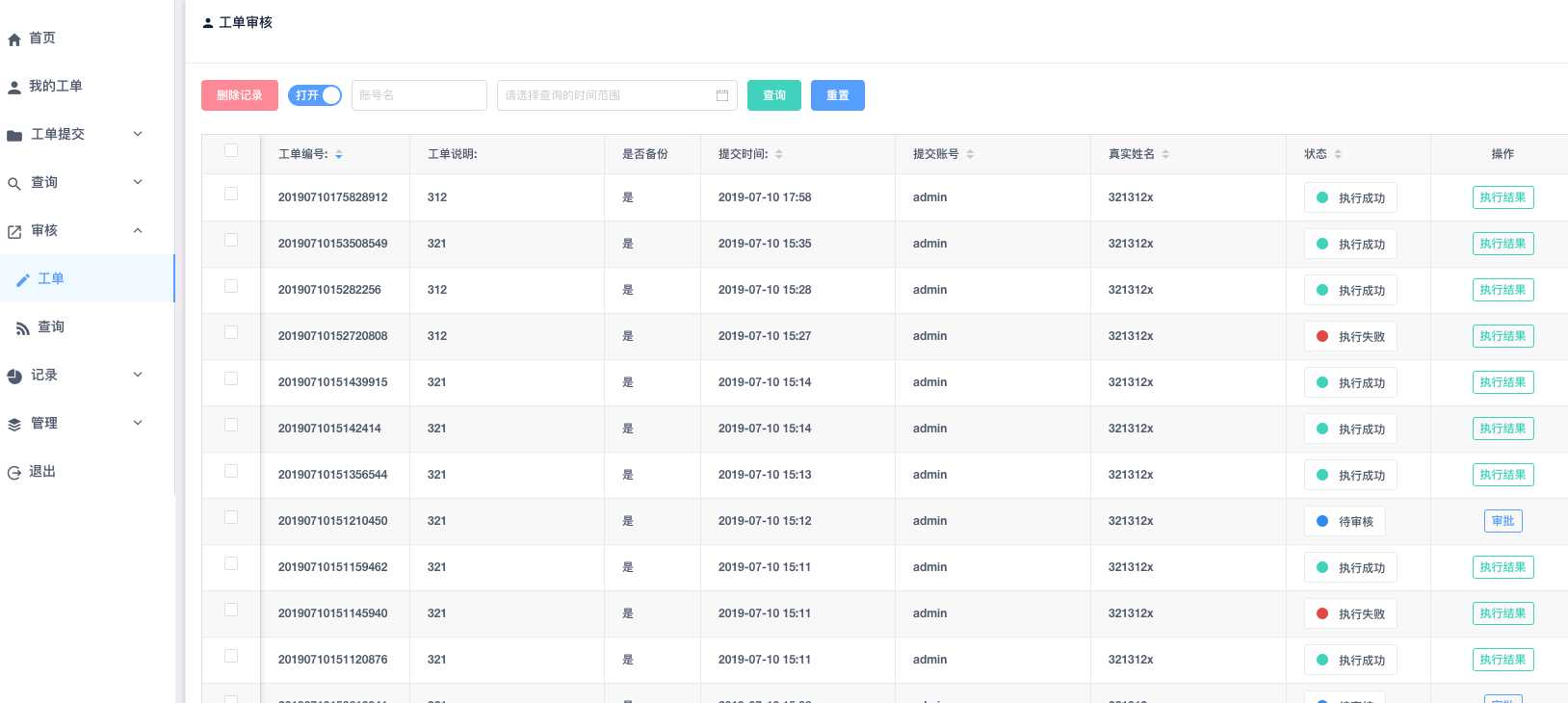Image resolution: width=1568 pixels, height=703 pixels.
Task: Click 待审核 status for order 20190710151210450
Action: coord(1345,521)
